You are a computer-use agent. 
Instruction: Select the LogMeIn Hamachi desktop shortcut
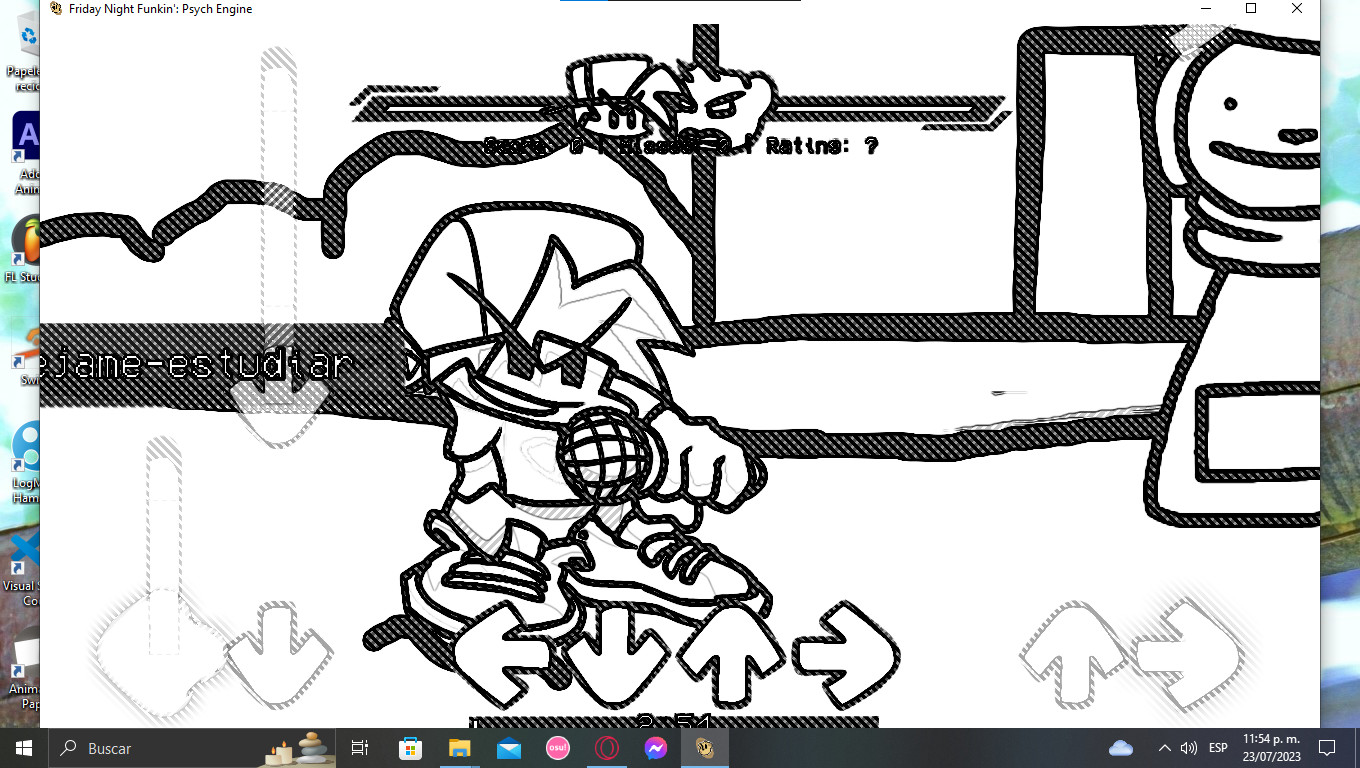tap(27, 462)
